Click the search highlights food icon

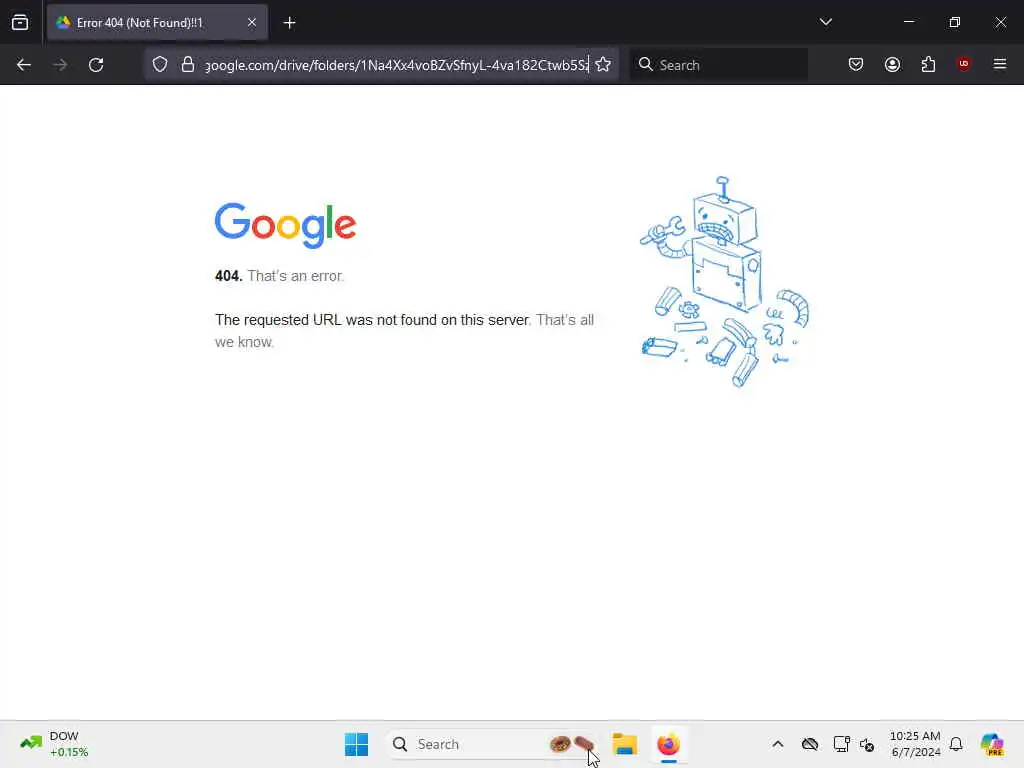pyautogui.click(x=572, y=744)
